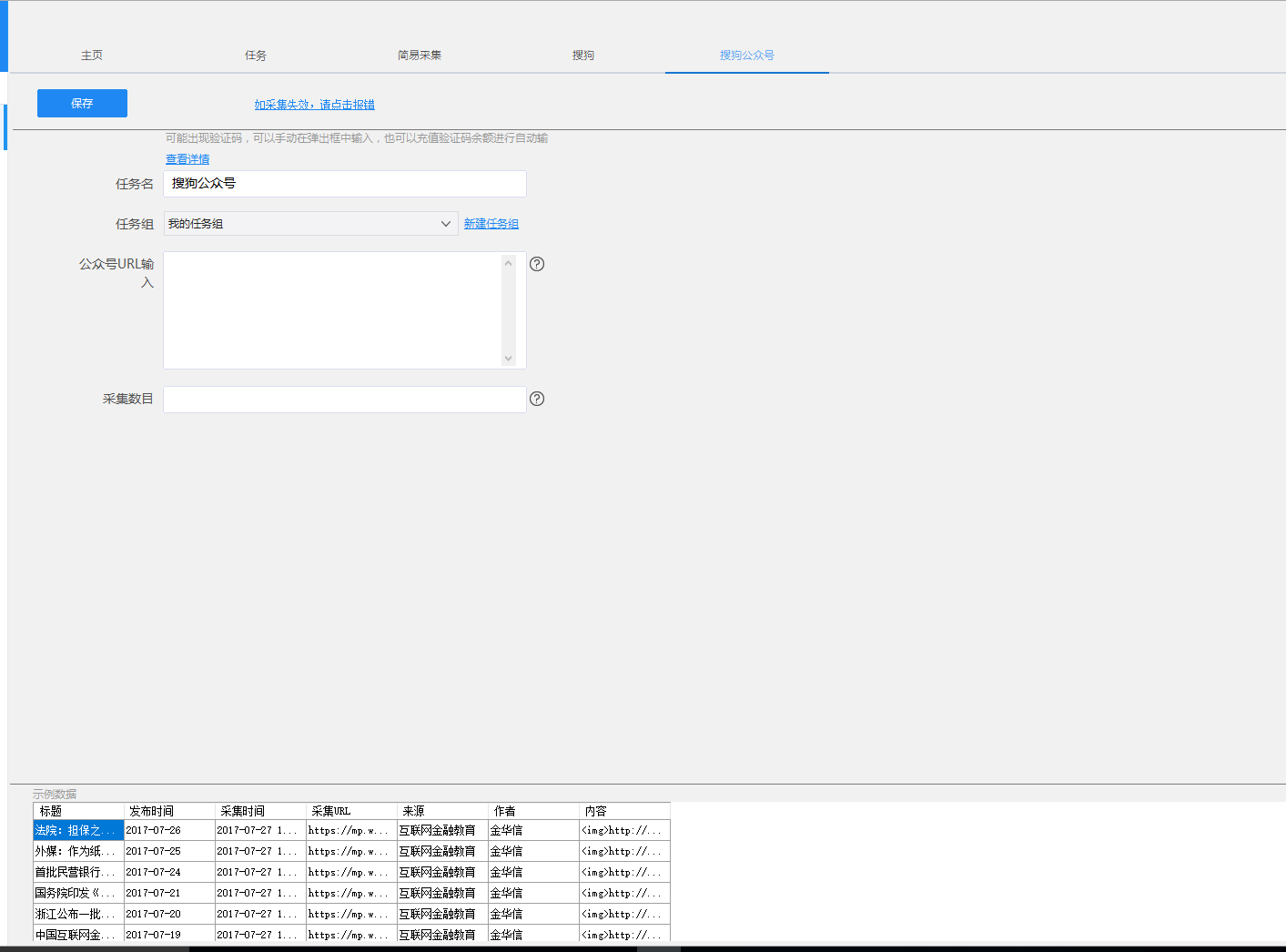The width and height of the screenshot is (1286, 952).
Task: Focus the 公众号URL输入 textarea
Action: click(332, 310)
